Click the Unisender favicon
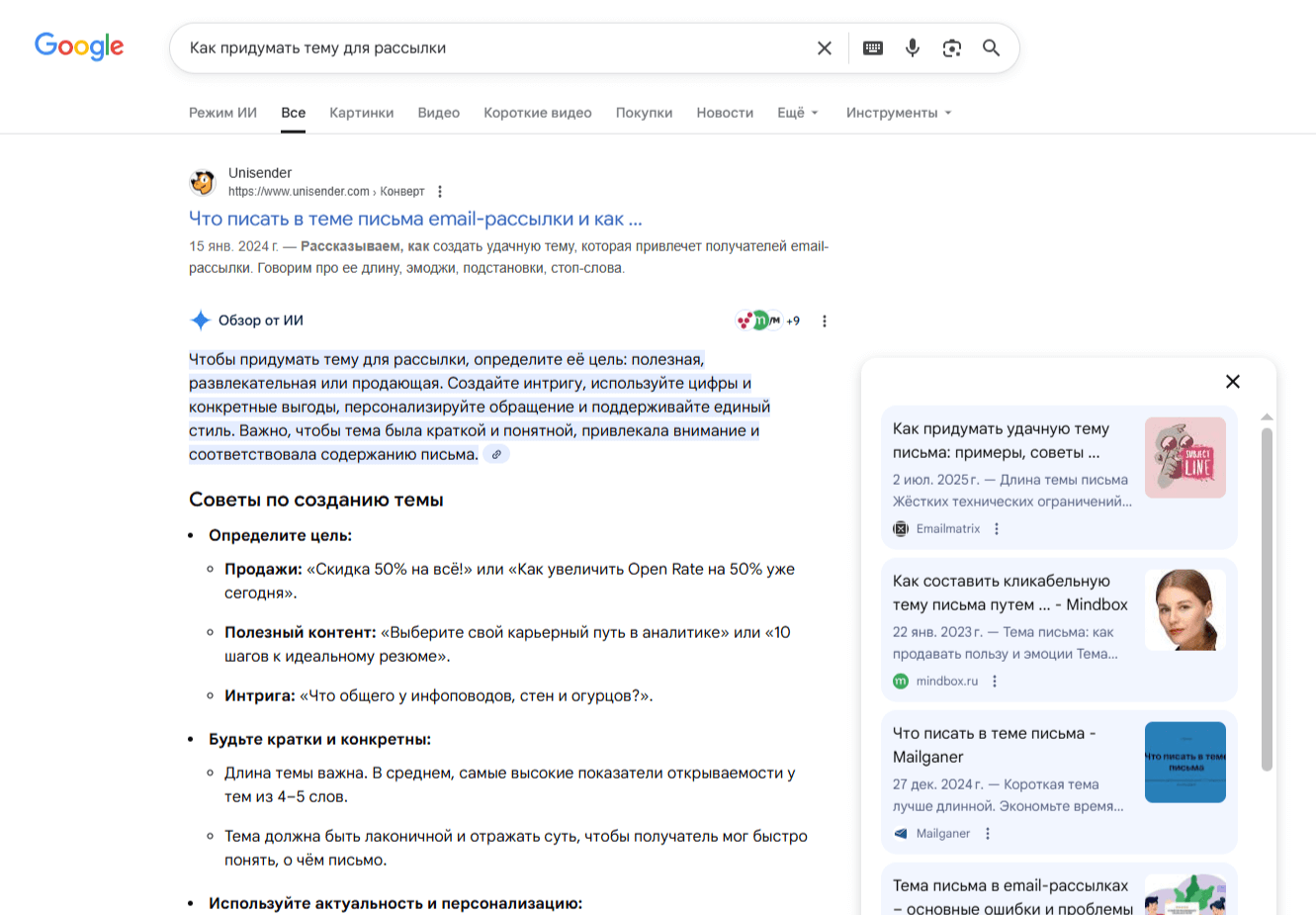The height and width of the screenshot is (915, 1316). coord(203,182)
